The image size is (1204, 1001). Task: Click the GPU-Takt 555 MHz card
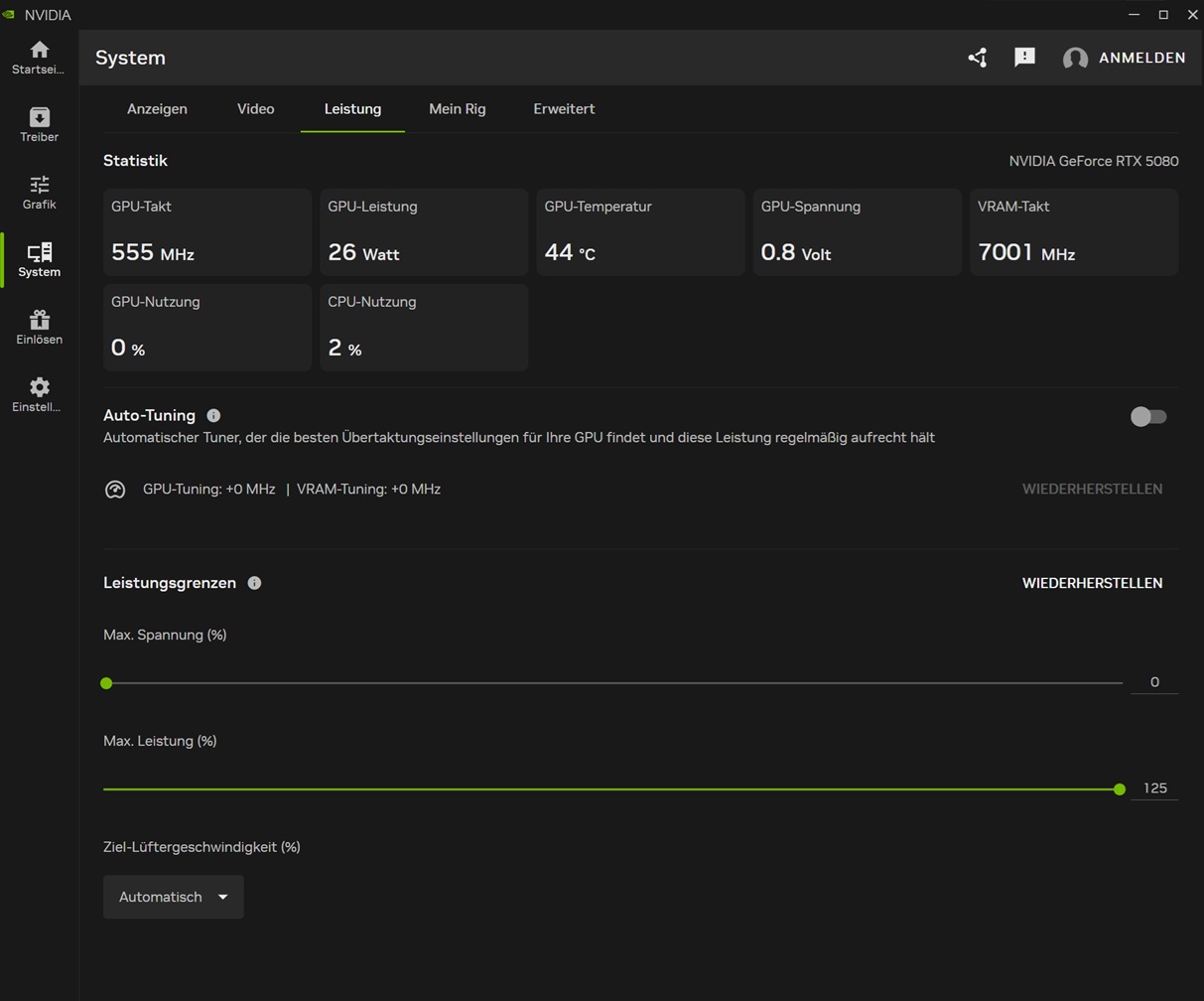pyautogui.click(x=207, y=232)
